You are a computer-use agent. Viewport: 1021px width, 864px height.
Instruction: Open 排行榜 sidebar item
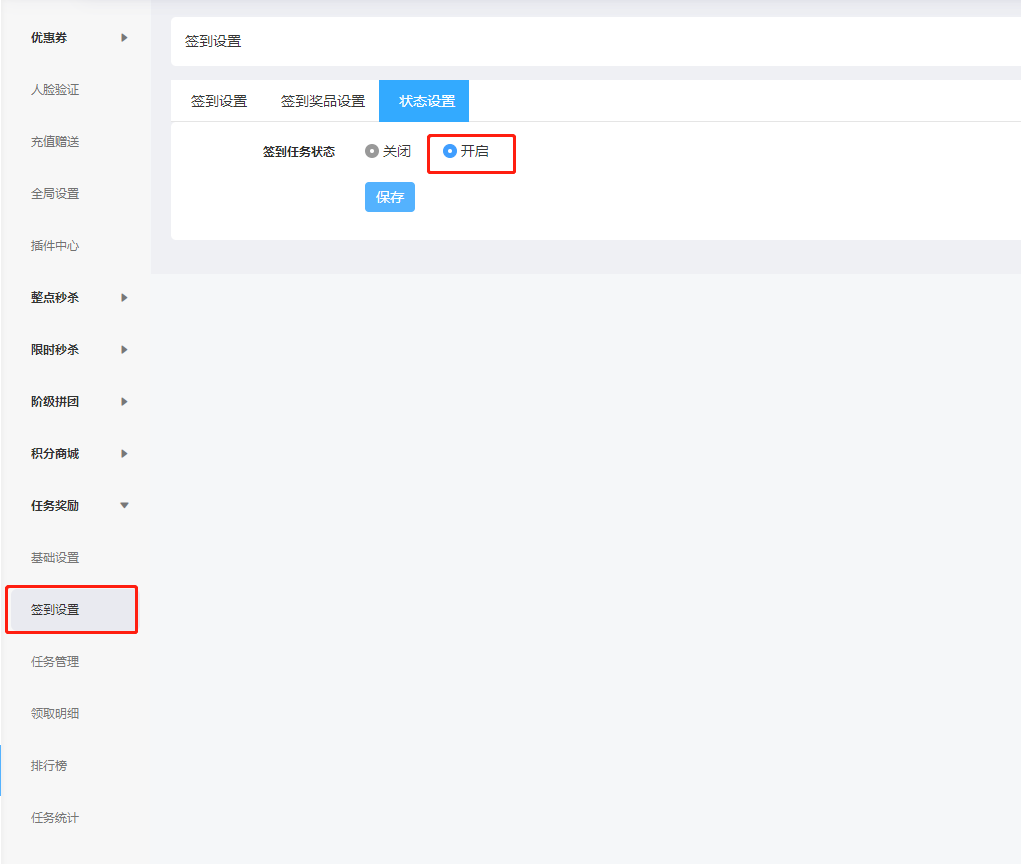[x=49, y=766]
